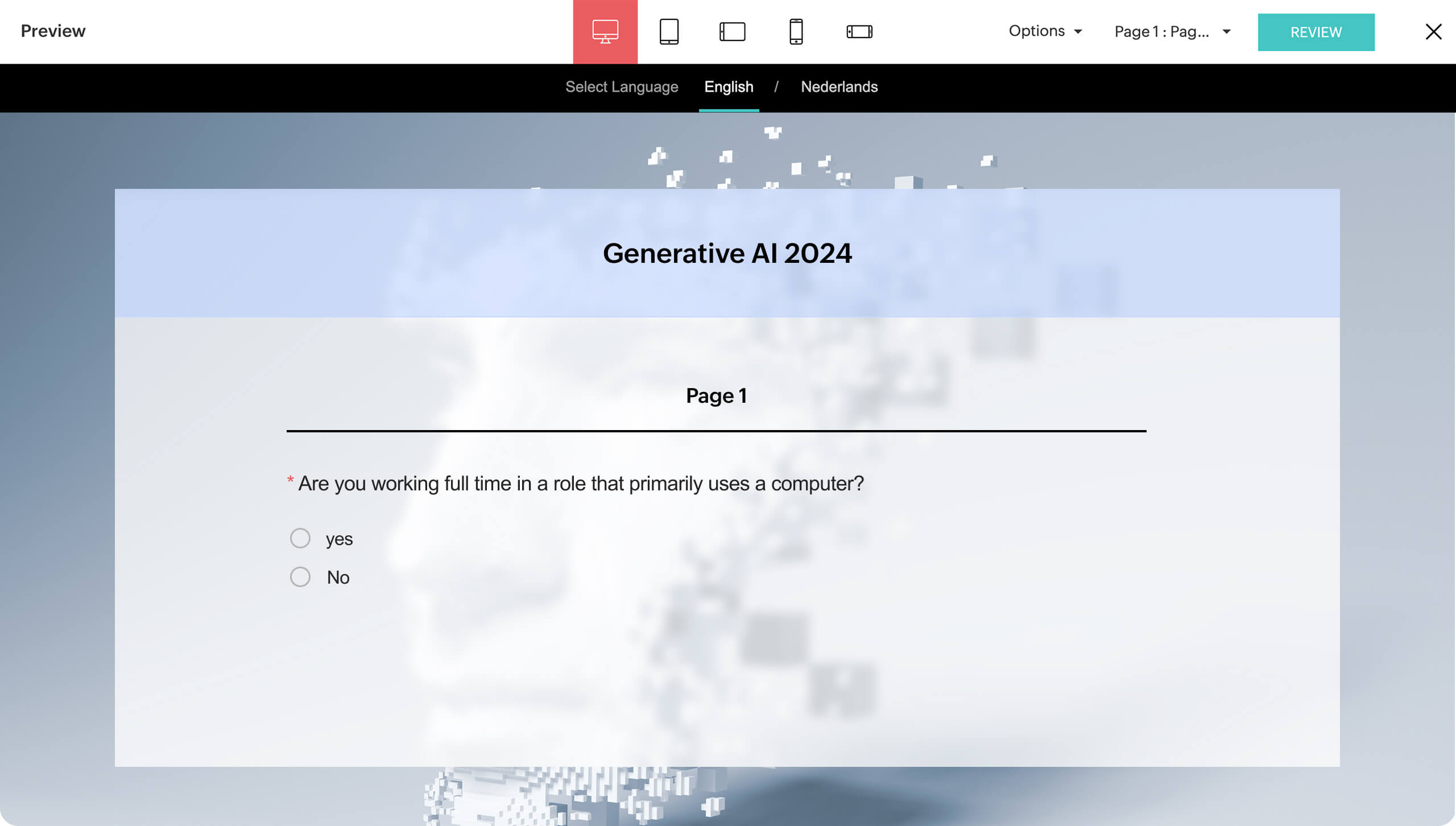Select the yes radio button

300,538
